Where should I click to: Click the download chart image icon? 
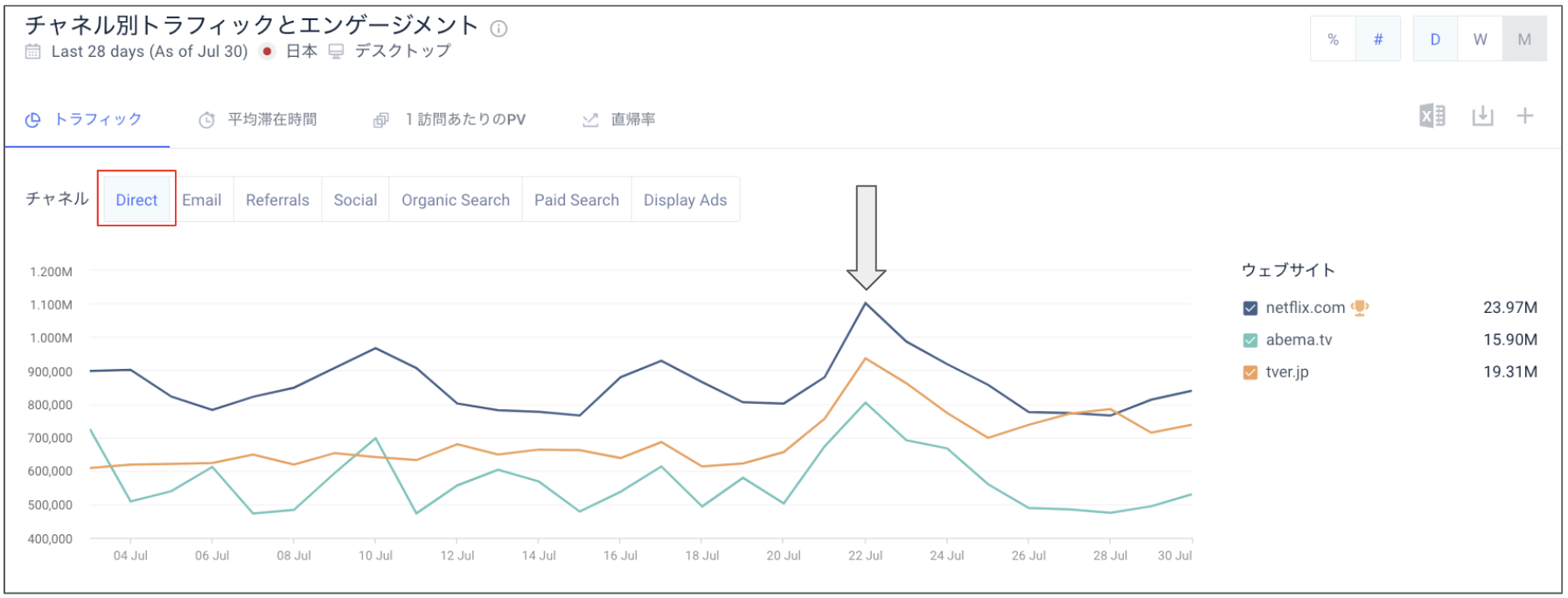pyautogui.click(x=1482, y=116)
